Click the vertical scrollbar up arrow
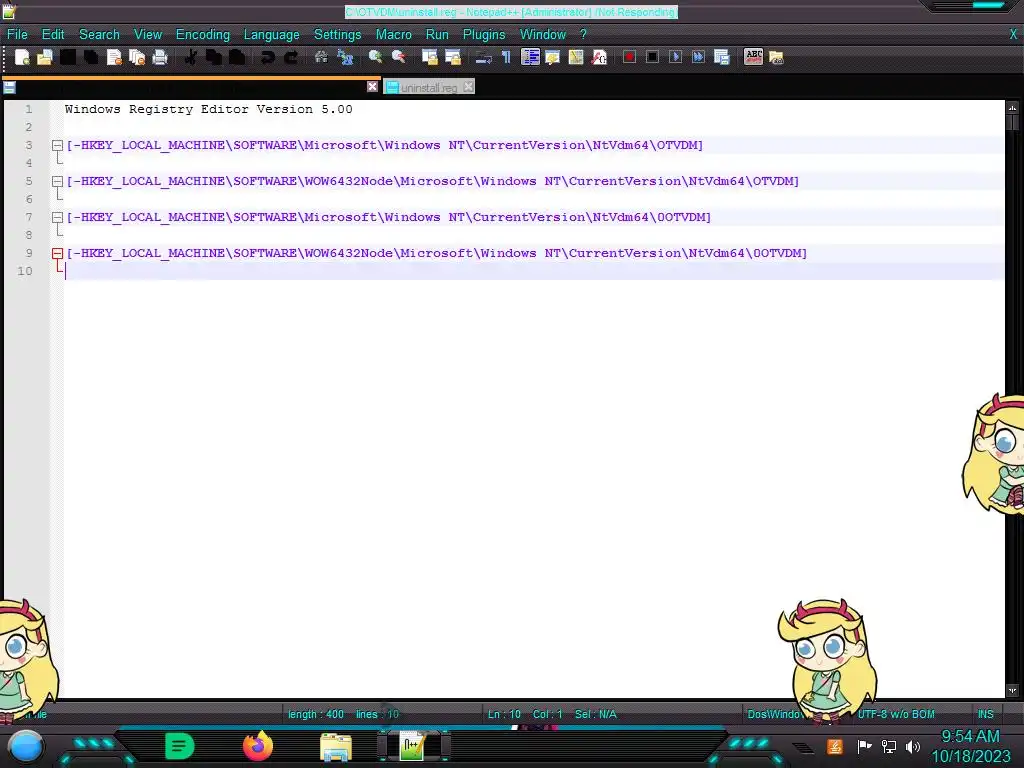 1012,107
